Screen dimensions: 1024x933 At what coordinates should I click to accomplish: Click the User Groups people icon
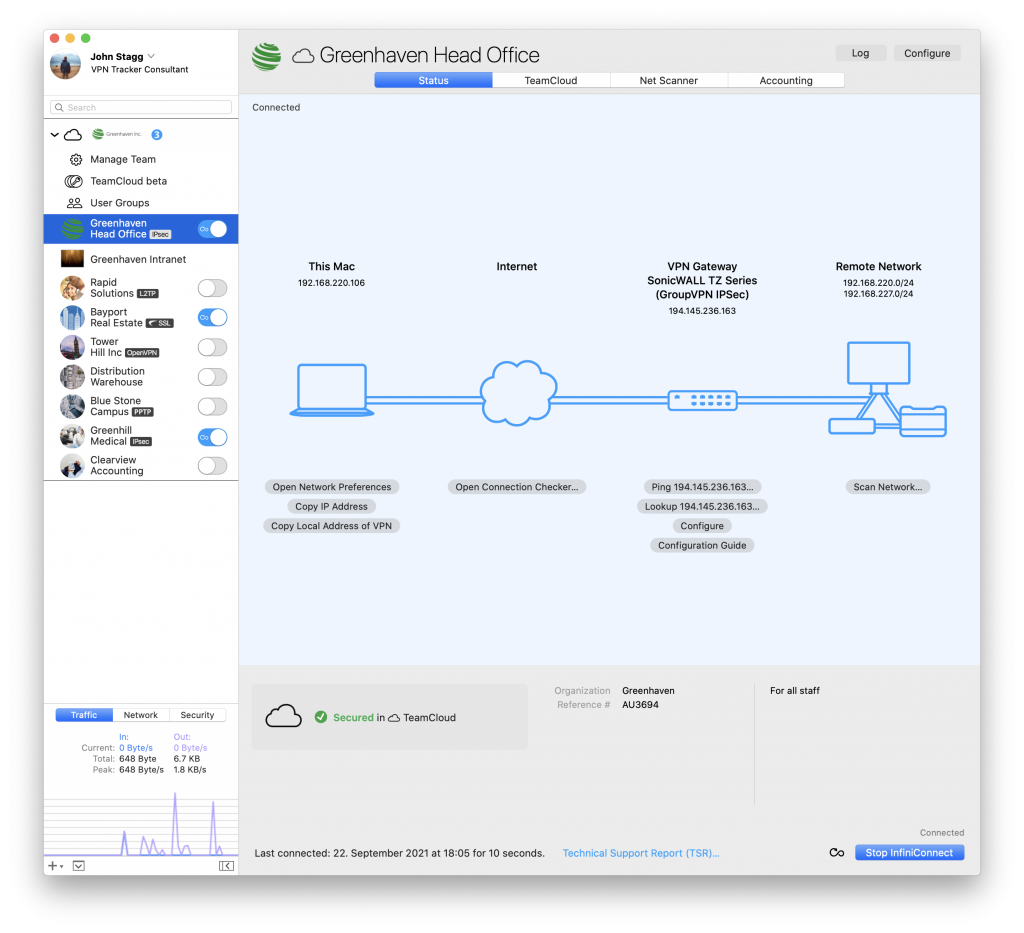coord(74,203)
